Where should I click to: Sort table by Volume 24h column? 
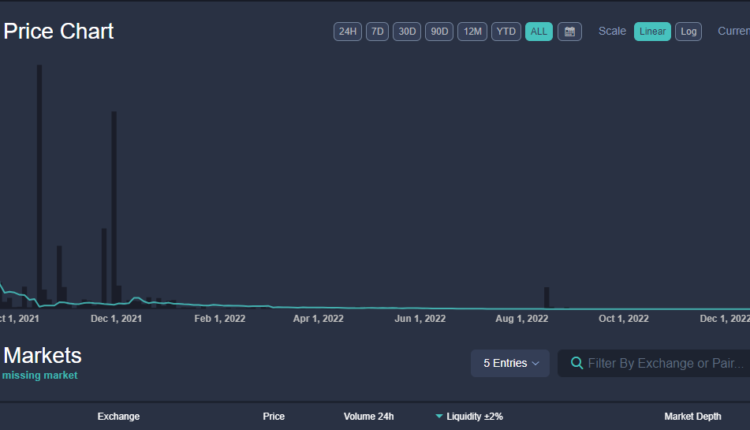(x=368, y=416)
